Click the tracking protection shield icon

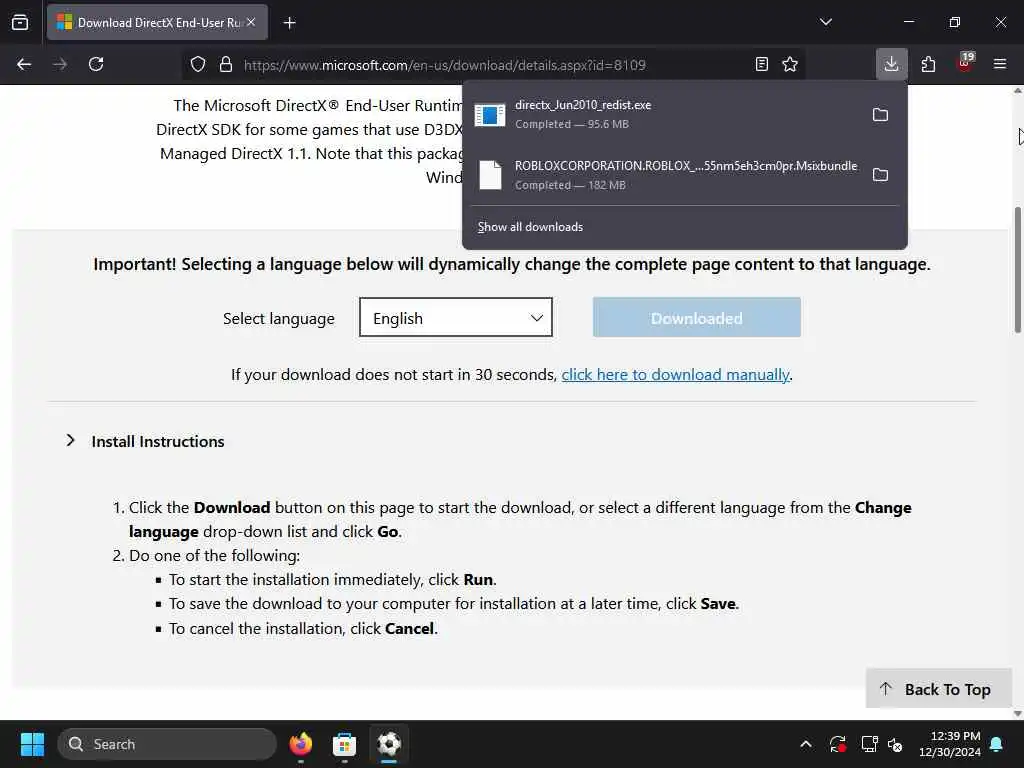tap(198, 64)
